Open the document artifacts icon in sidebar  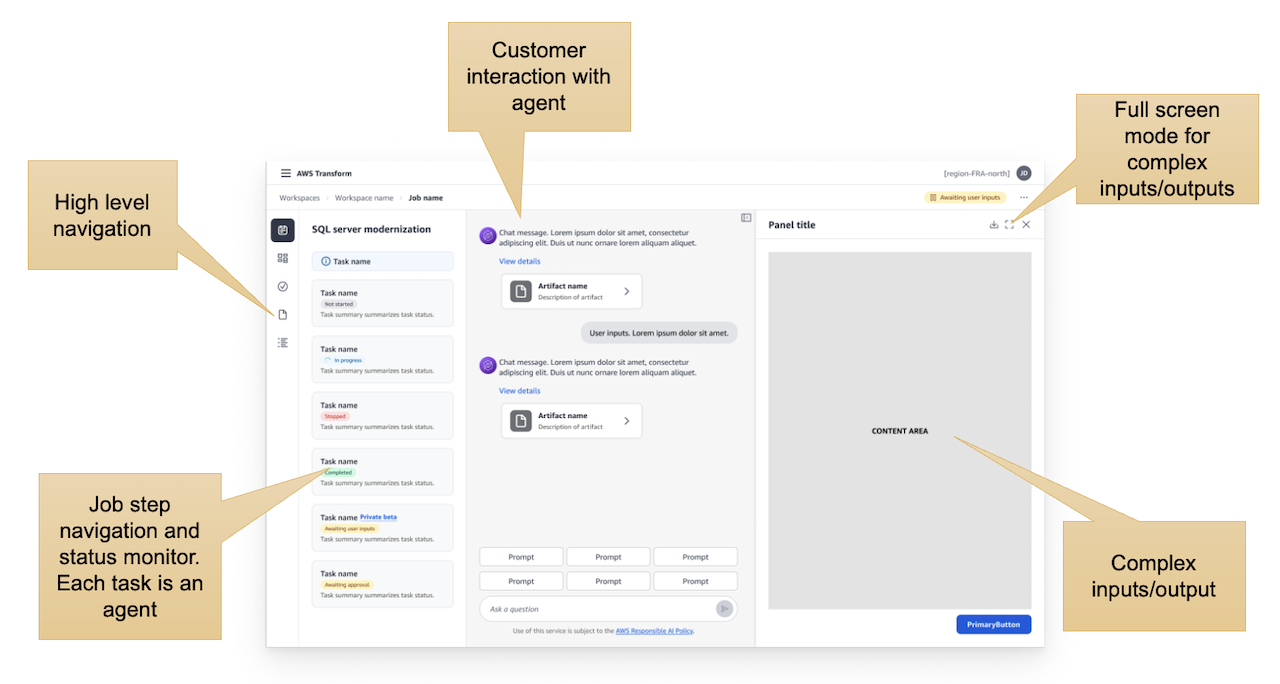point(283,314)
